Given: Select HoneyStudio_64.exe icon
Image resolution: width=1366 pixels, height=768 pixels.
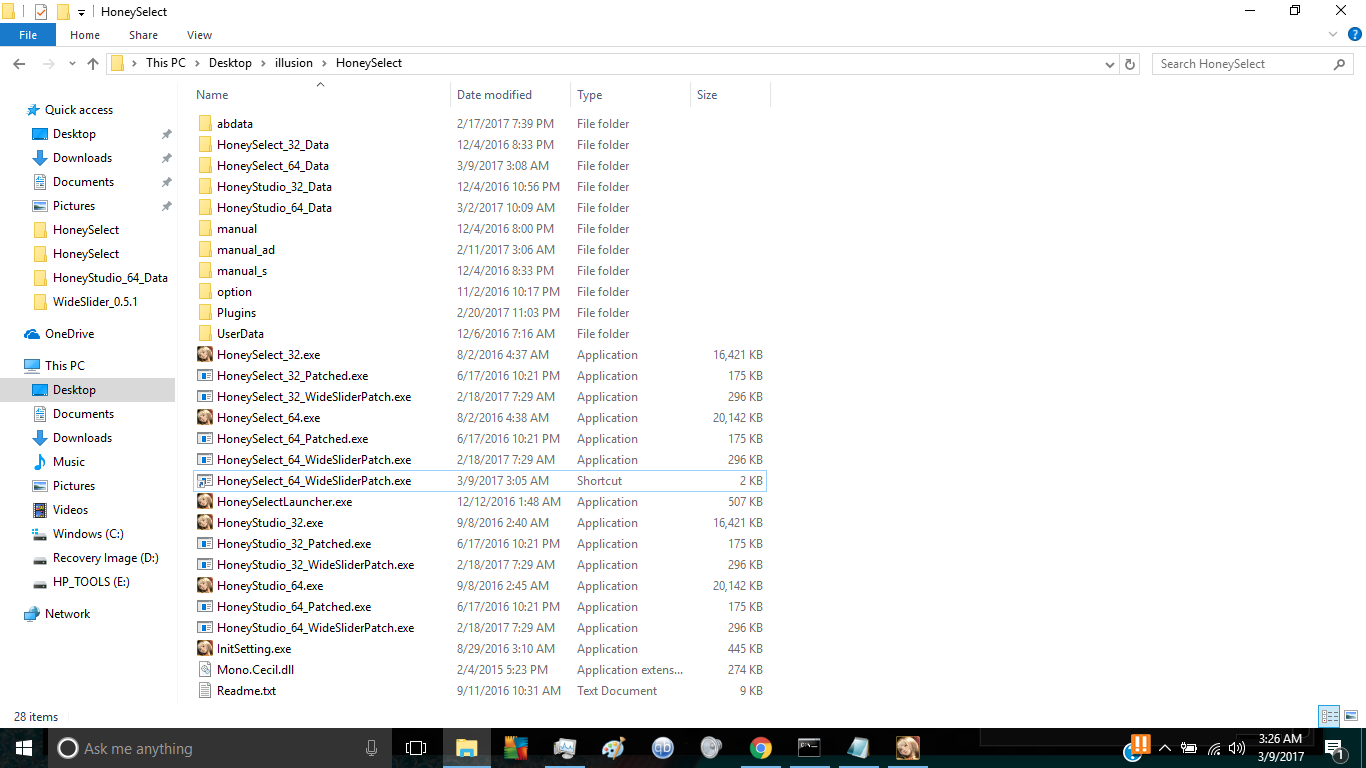Looking at the screenshot, I should pos(205,586).
